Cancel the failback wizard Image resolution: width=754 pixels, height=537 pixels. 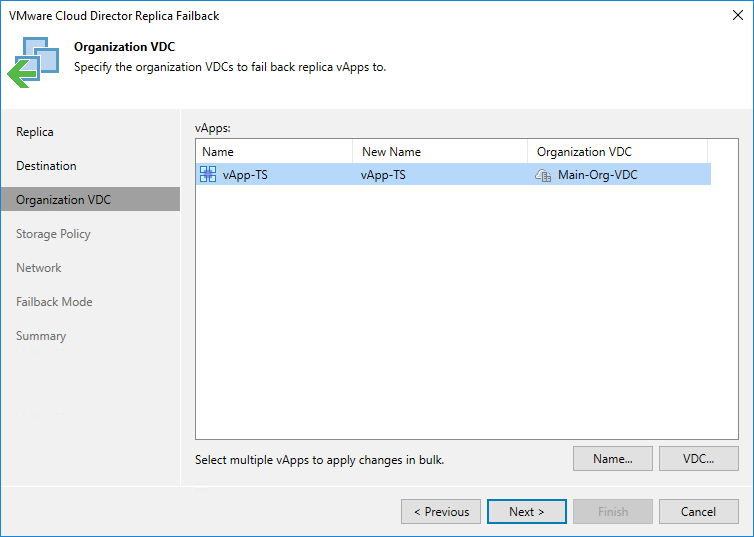[699, 512]
